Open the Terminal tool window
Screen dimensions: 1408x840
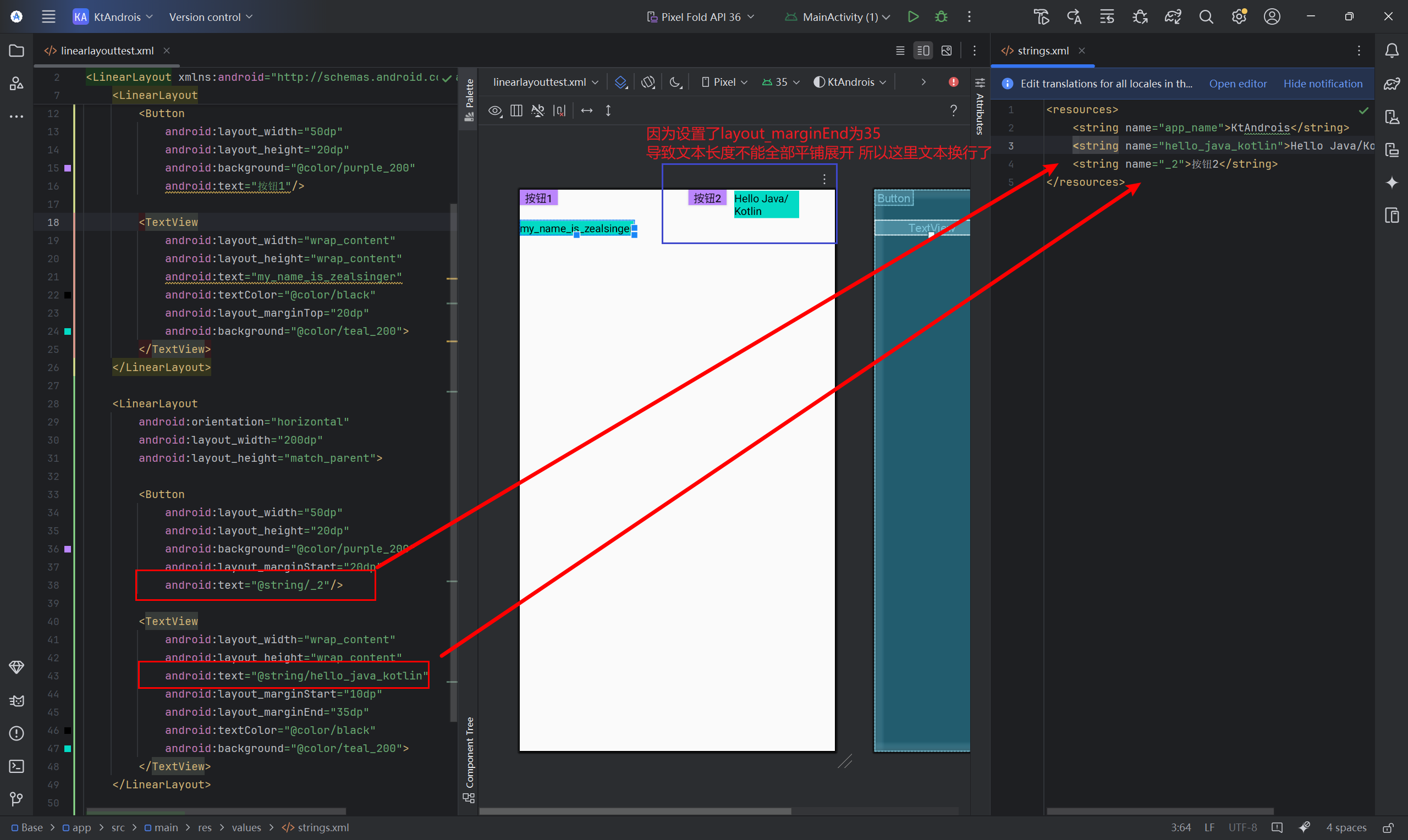[x=16, y=766]
